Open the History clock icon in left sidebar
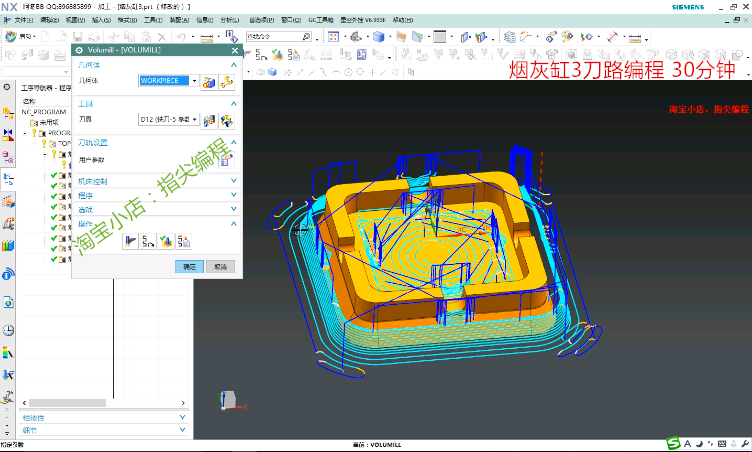The image size is (752, 452). pos(8,330)
